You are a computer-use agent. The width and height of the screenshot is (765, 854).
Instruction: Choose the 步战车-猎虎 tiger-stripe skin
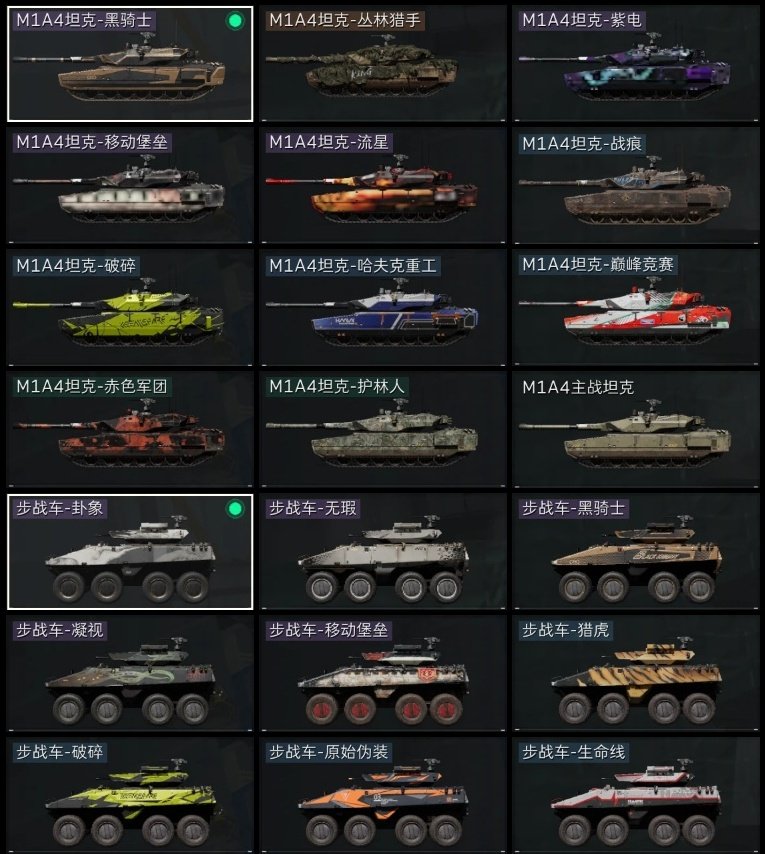635,674
